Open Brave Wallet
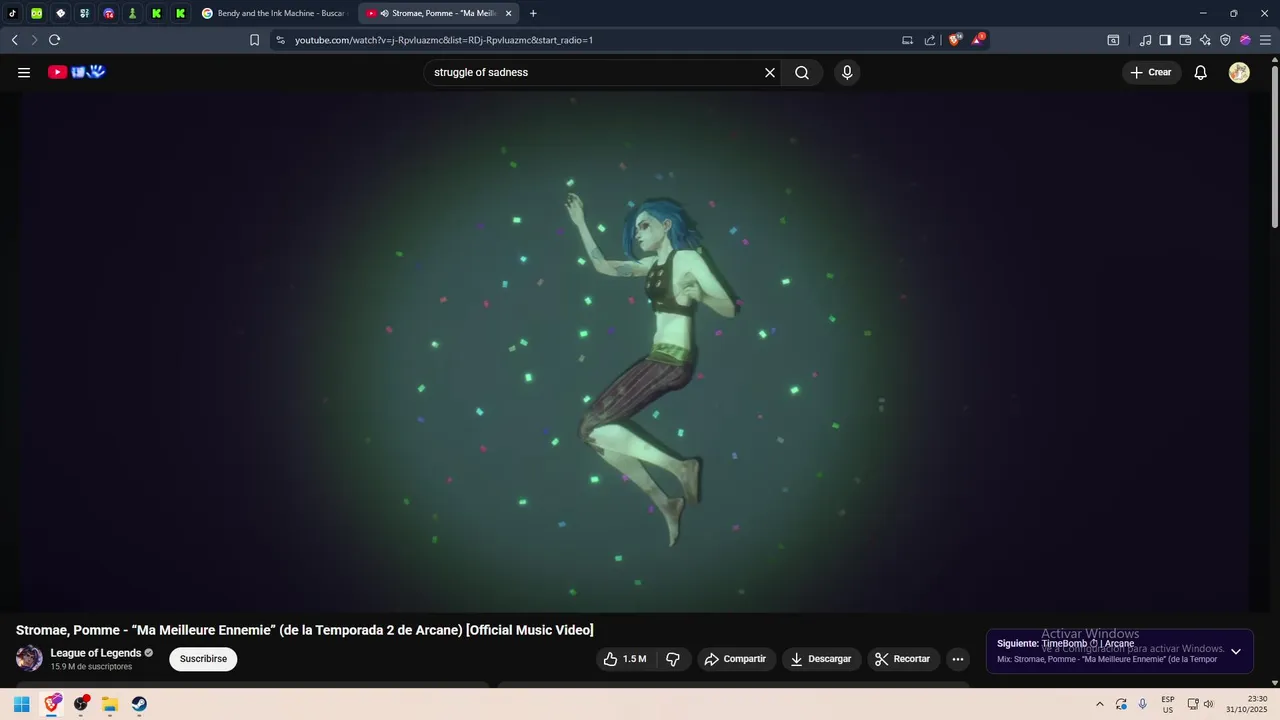This screenshot has width=1280, height=720. (x=1185, y=40)
